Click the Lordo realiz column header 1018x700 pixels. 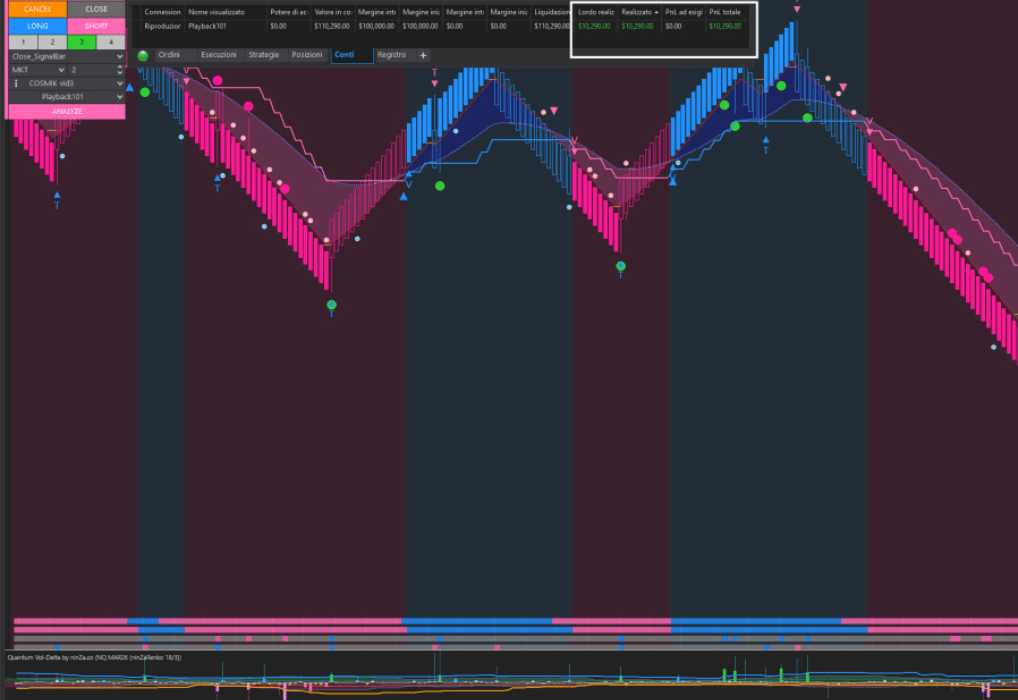[596, 12]
